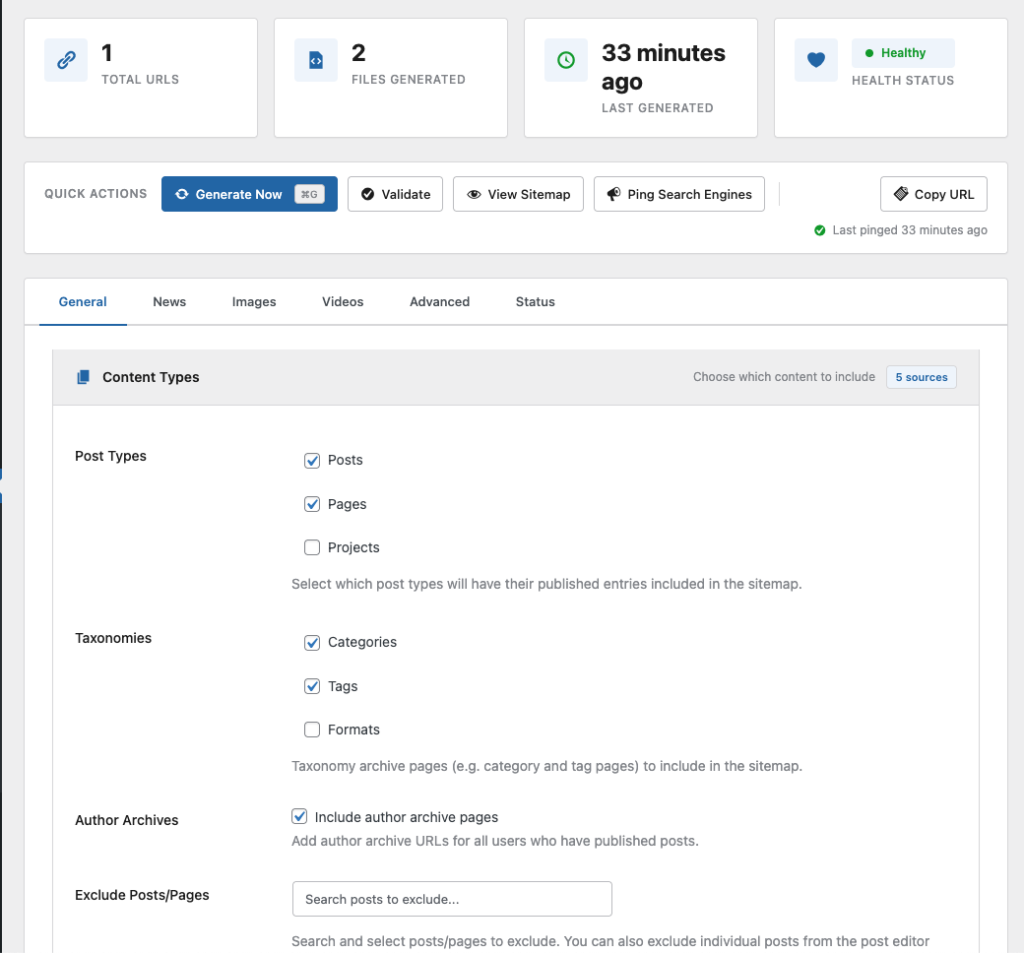Click the Content Types book icon
The width and height of the screenshot is (1024, 953).
[x=83, y=377]
